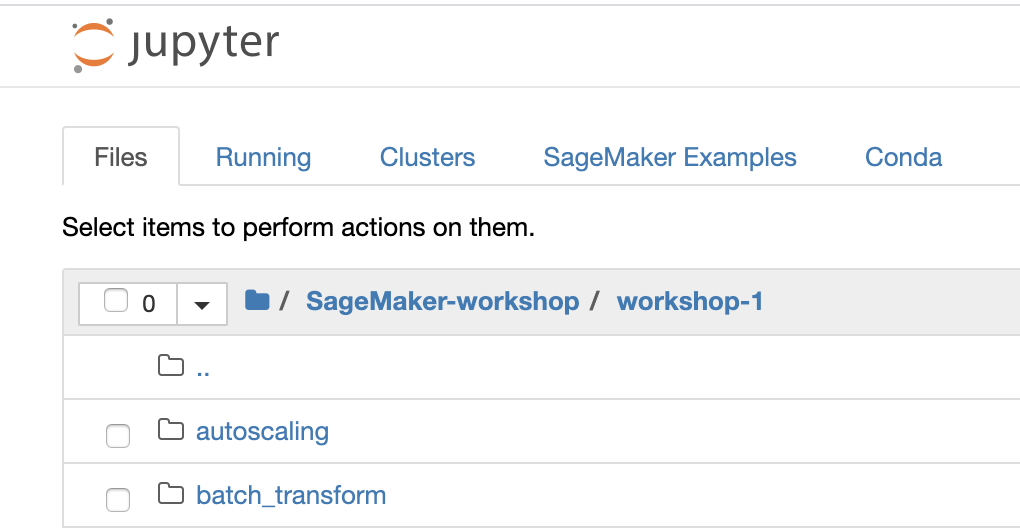Image resolution: width=1020 pixels, height=528 pixels.
Task: Go to SageMaker-workshop in breadcrumb
Action: [x=442, y=301]
